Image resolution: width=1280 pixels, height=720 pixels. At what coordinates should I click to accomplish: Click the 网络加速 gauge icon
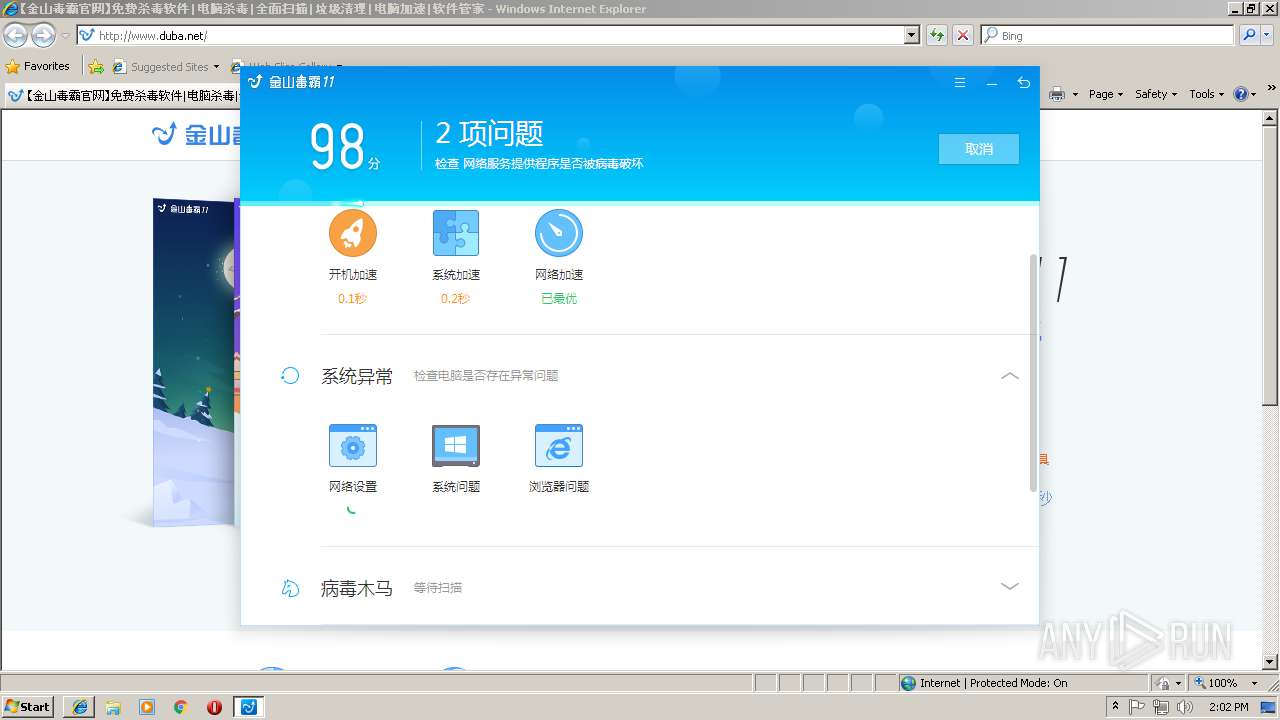click(559, 233)
